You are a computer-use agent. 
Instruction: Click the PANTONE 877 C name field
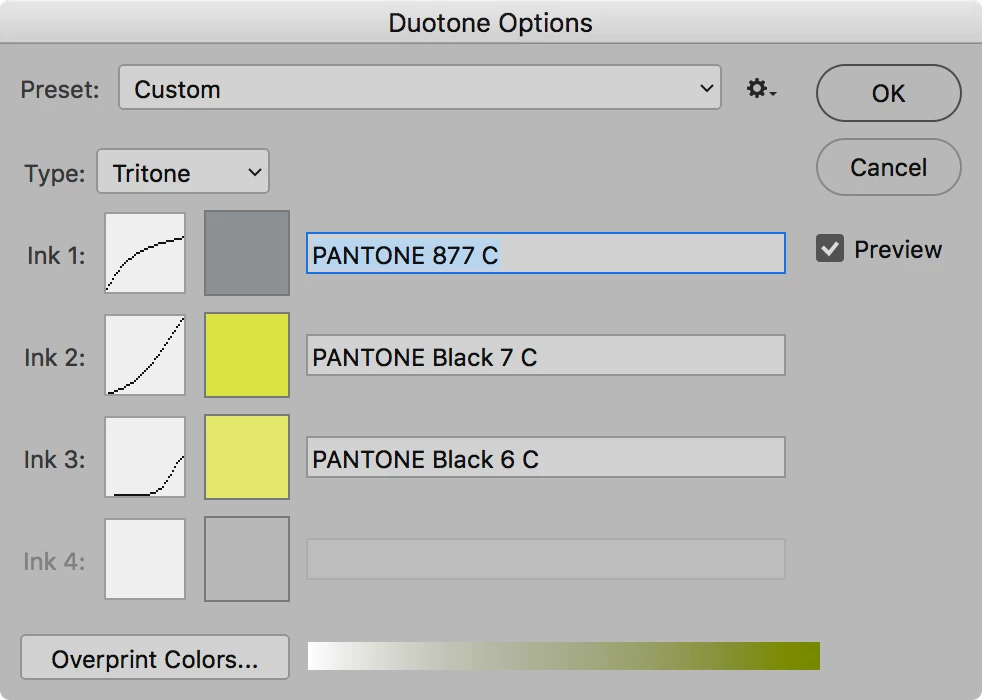(x=545, y=254)
